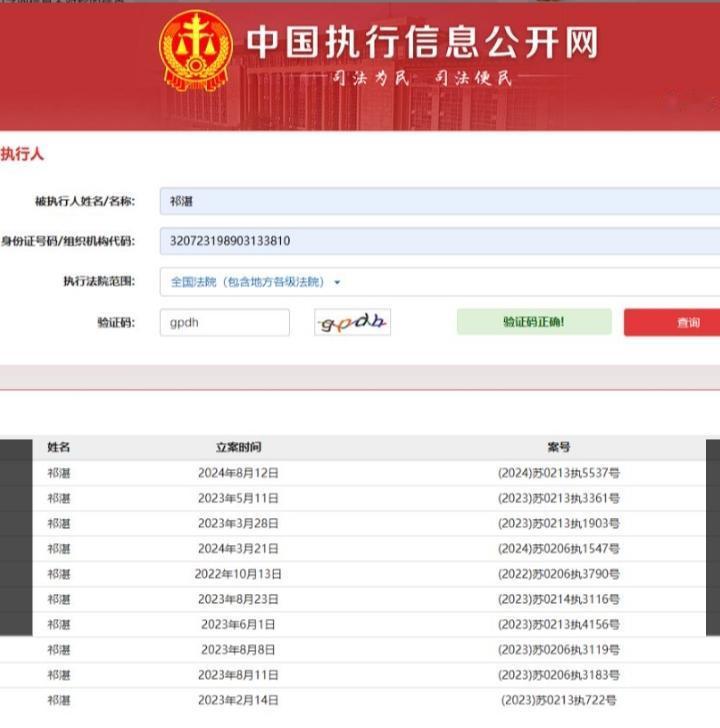Click the filing date 2023年6月1日

(x=238, y=624)
